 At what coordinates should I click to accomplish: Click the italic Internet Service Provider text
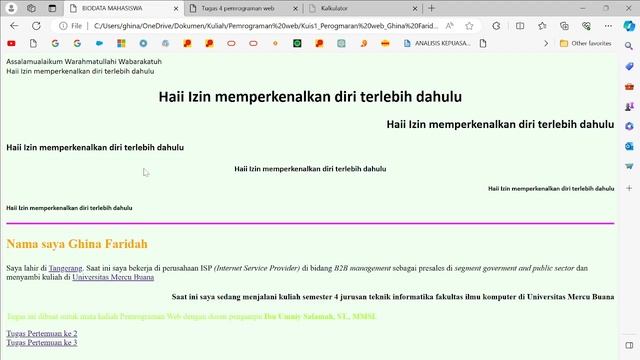point(257,268)
